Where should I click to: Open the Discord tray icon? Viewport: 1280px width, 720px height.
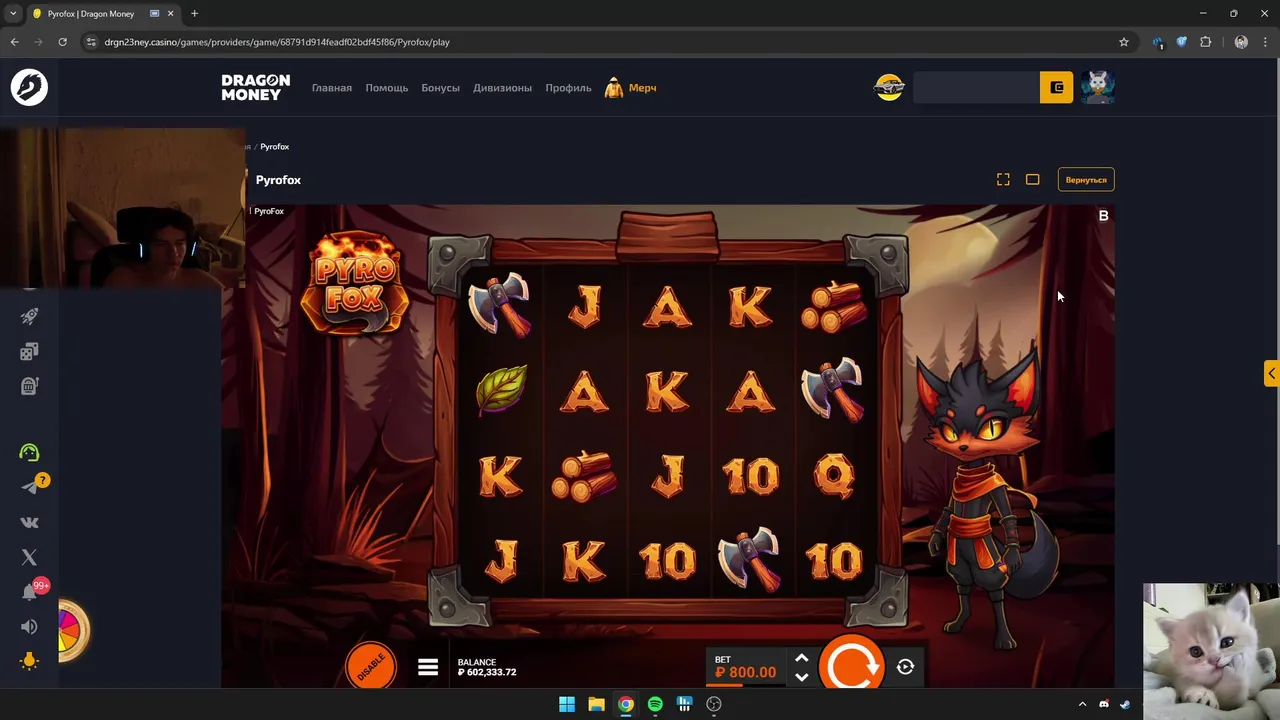1104,704
